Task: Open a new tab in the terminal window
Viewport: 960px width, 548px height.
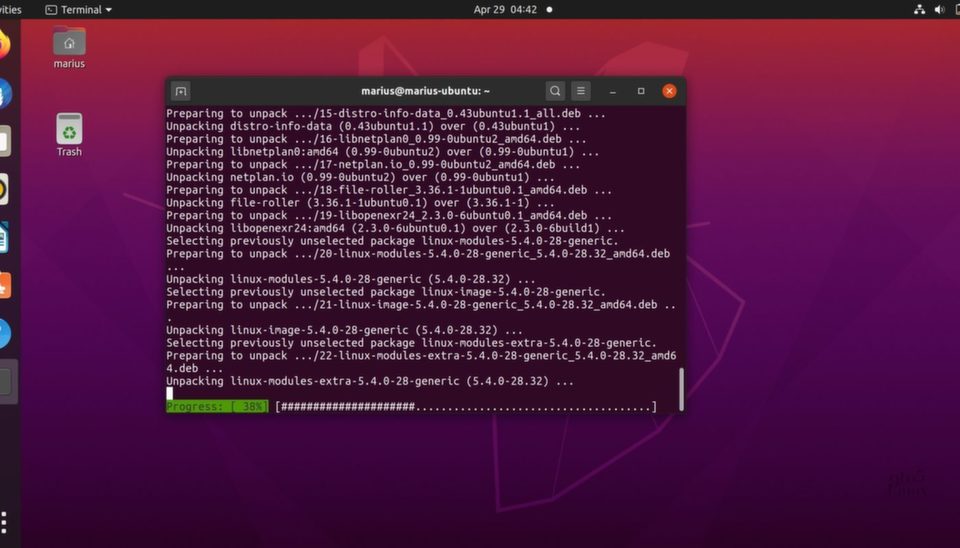Action: [181, 91]
